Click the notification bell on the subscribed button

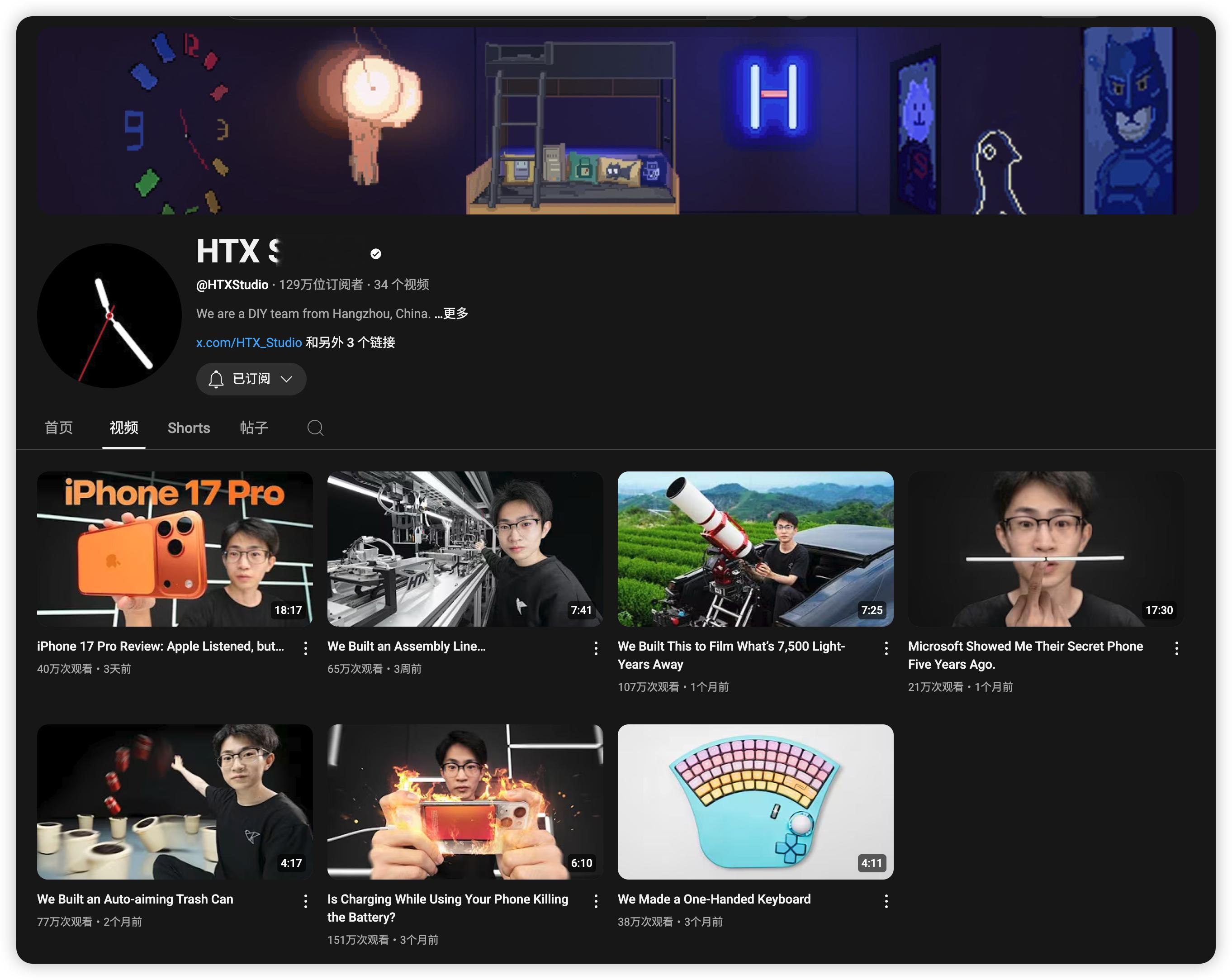(x=215, y=379)
